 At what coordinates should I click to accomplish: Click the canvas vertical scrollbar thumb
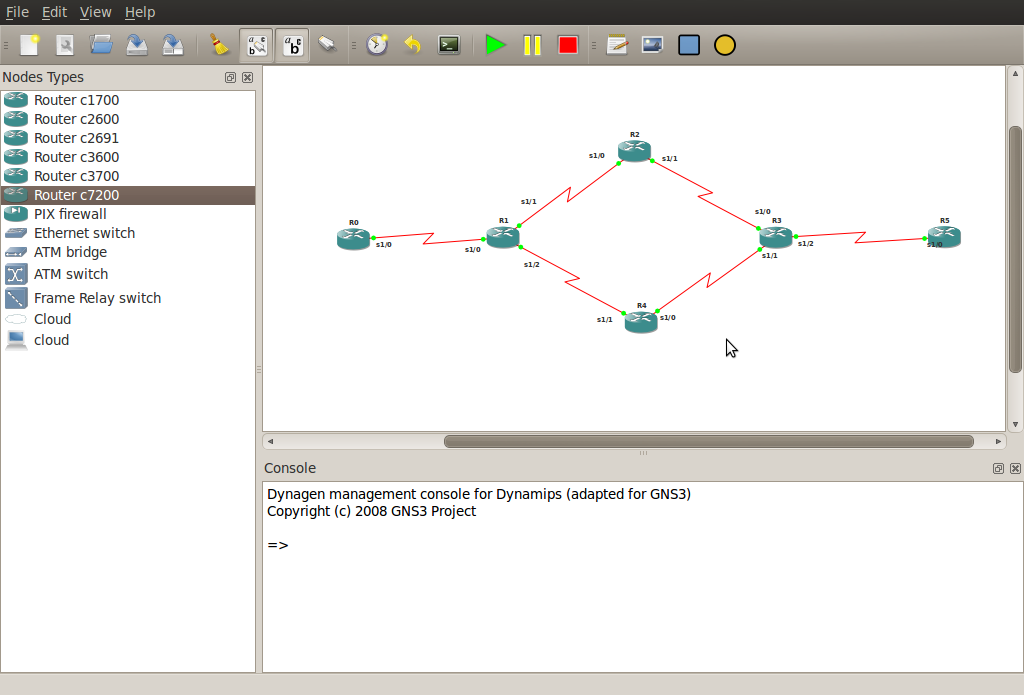tap(1015, 250)
